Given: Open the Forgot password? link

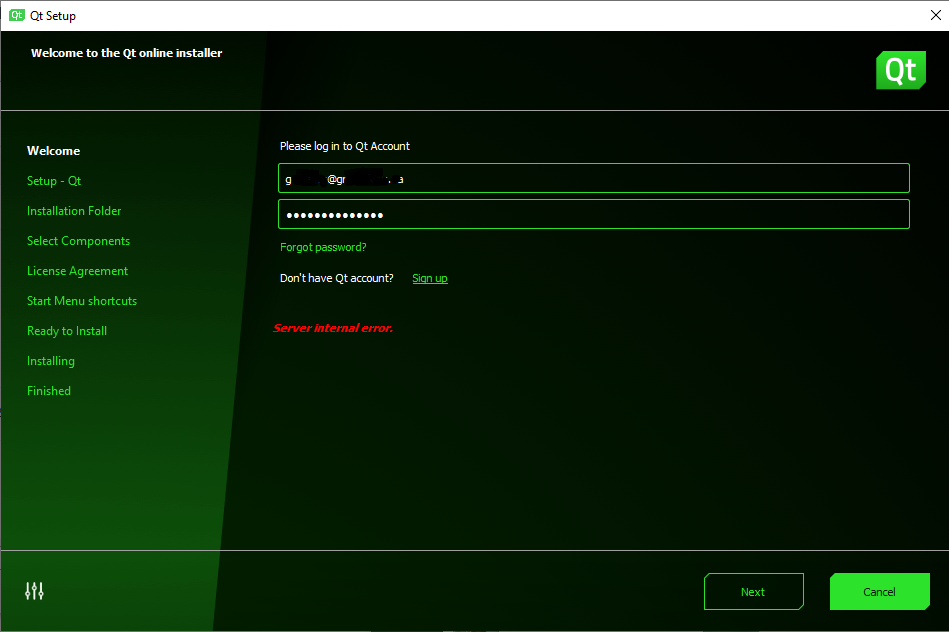Looking at the screenshot, I should [323, 247].
